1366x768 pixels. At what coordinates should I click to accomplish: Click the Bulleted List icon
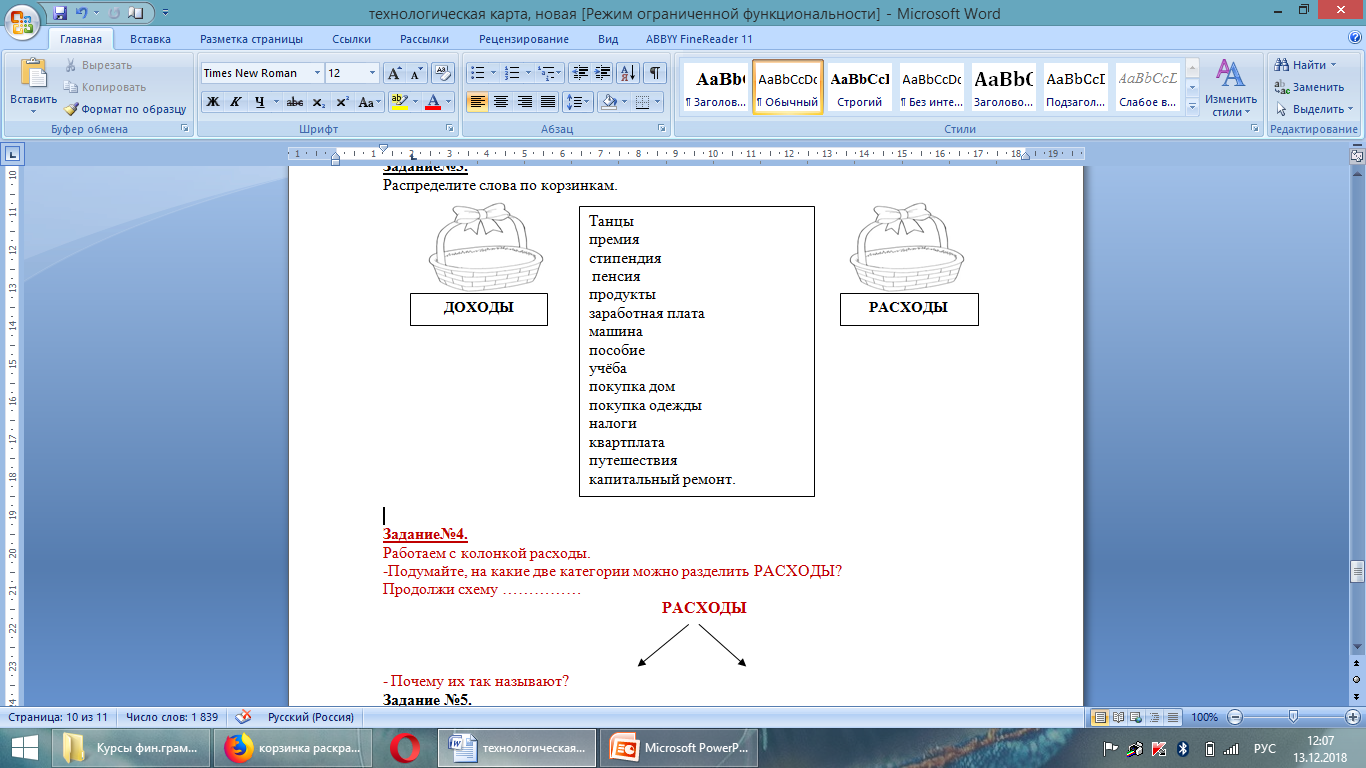coord(477,73)
